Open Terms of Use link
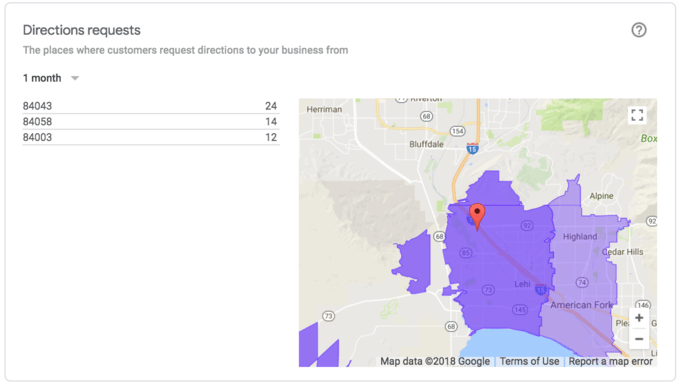Viewport: 684px width, 386px height. [x=529, y=361]
